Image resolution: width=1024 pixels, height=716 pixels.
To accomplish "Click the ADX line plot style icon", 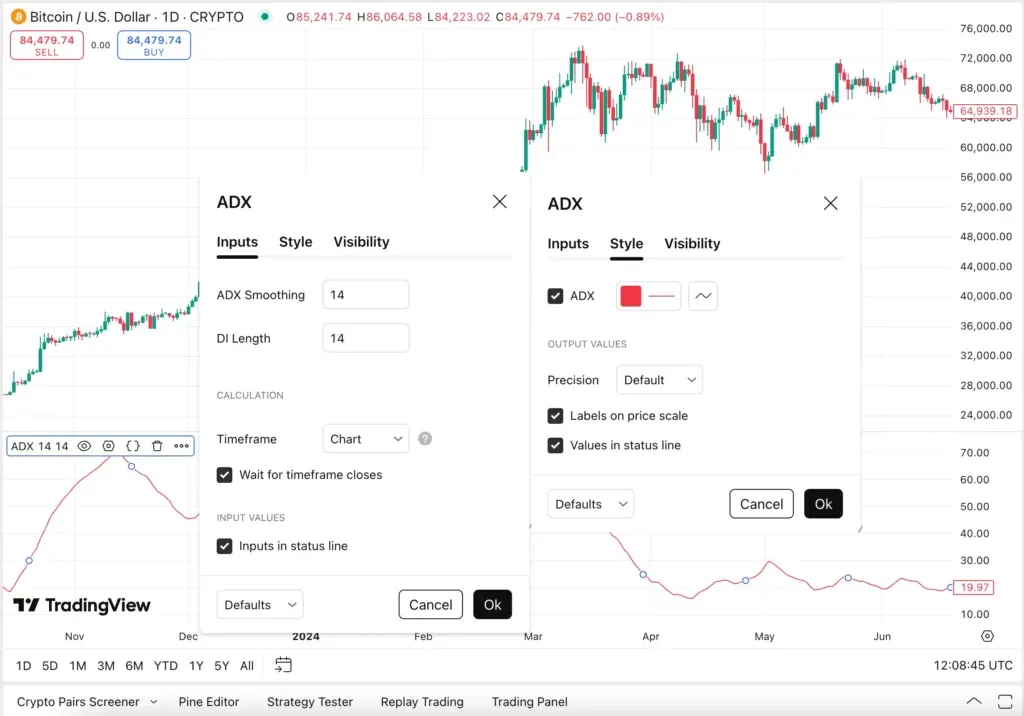I will pyautogui.click(x=703, y=296).
